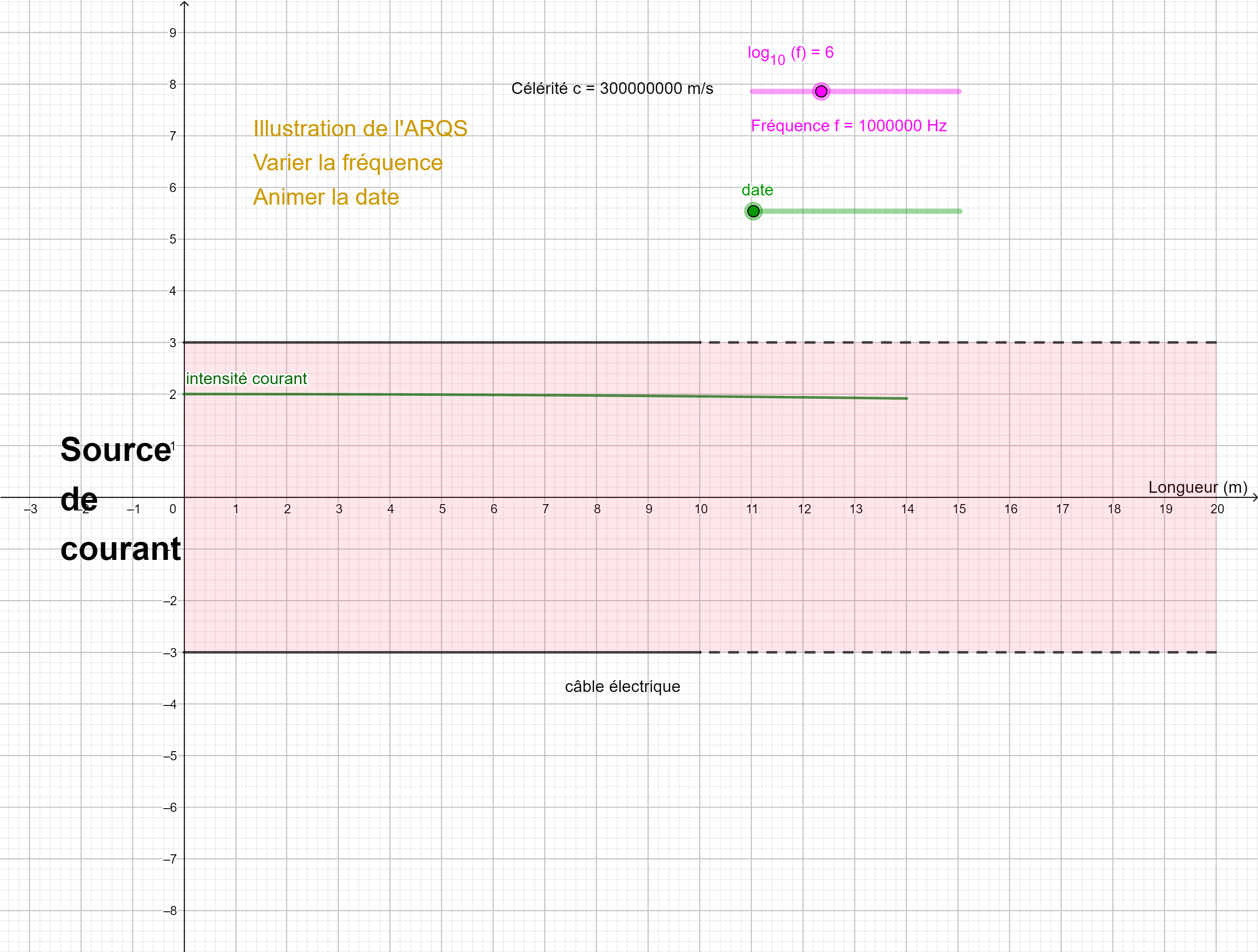Click the 'Varier la fréquence' text
Image resolution: width=1258 pixels, height=952 pixels.
[x=348, y=163]
